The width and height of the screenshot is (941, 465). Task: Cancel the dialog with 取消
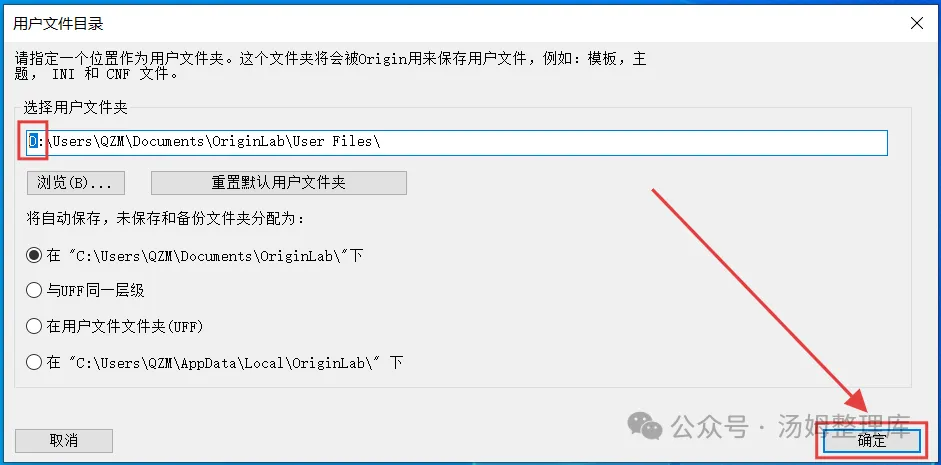pyautogui.click(x=64, y=441)
